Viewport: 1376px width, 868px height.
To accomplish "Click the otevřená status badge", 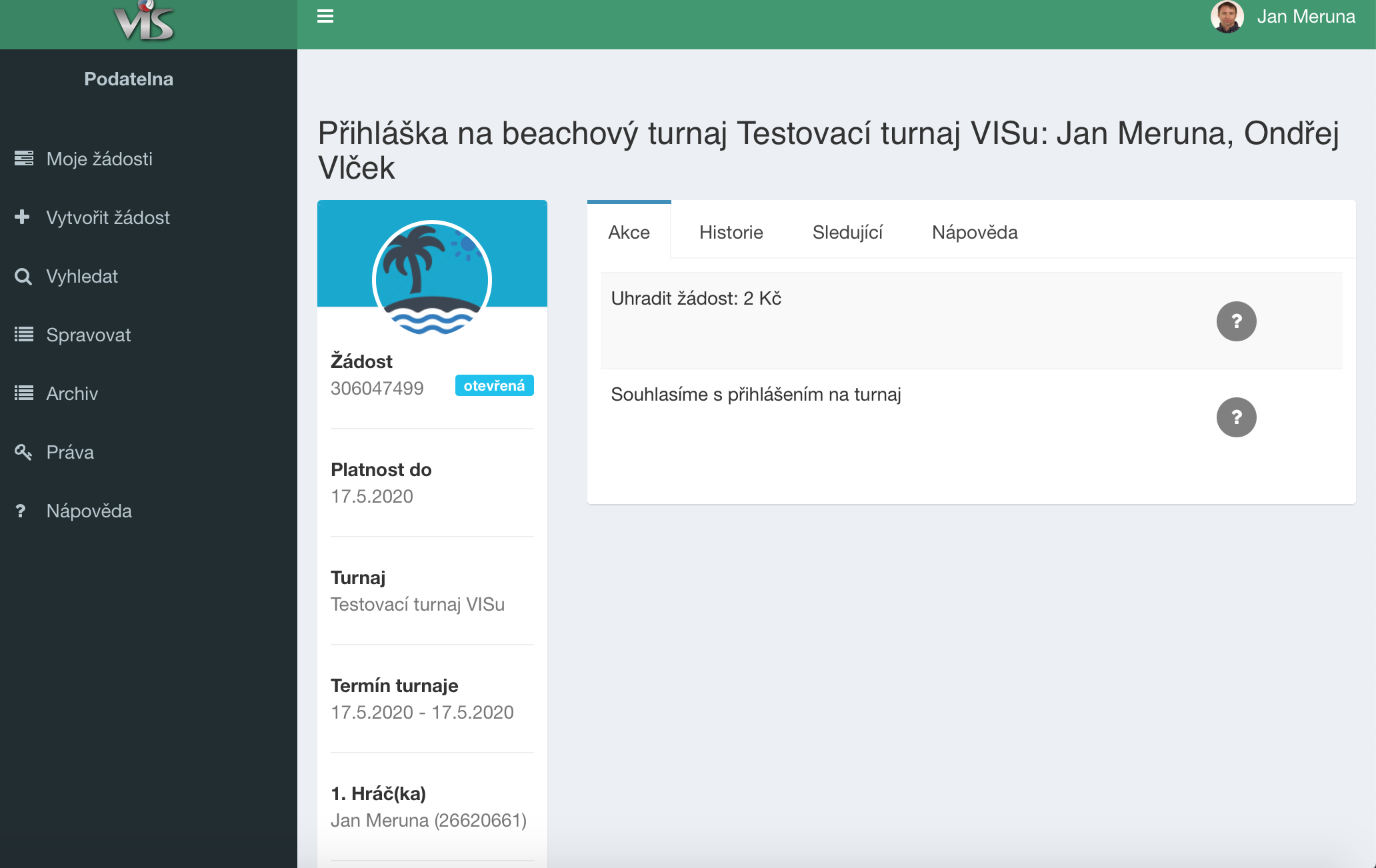I will point(494,386).
